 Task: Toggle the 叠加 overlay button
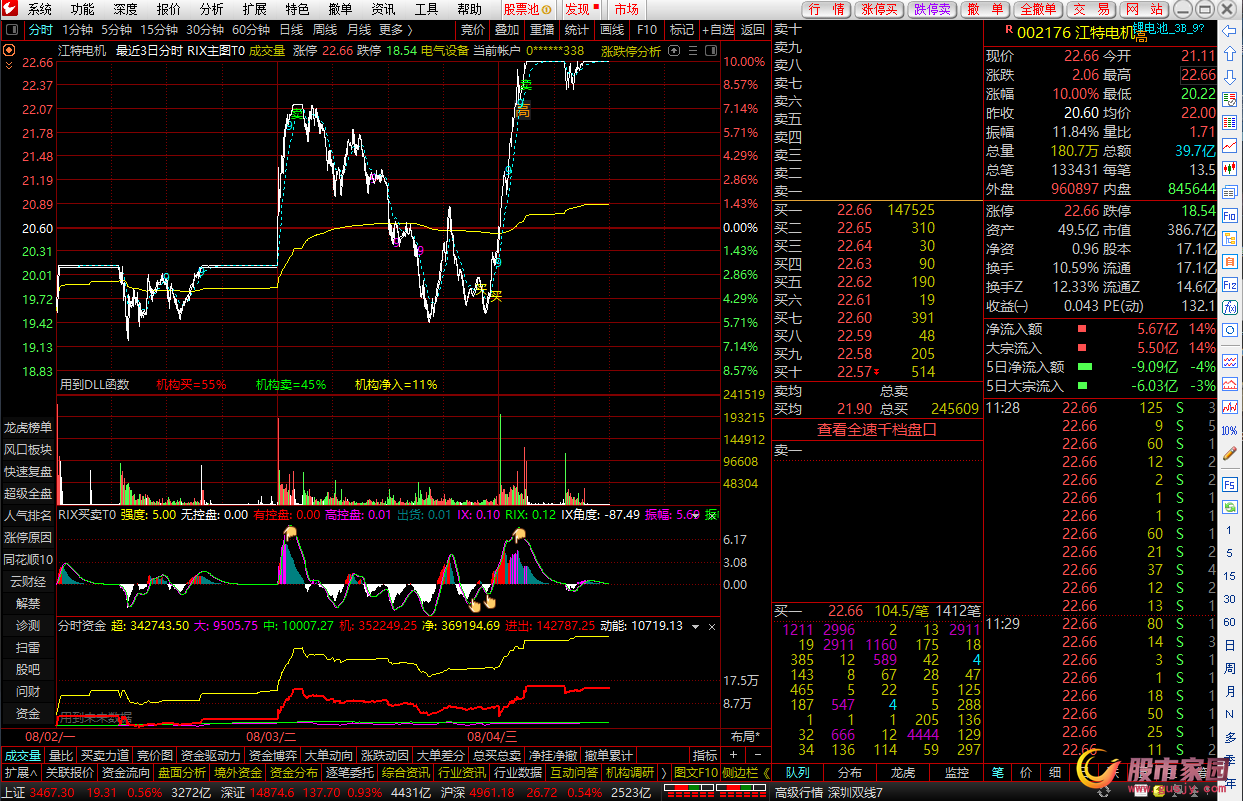click(507, 30)
